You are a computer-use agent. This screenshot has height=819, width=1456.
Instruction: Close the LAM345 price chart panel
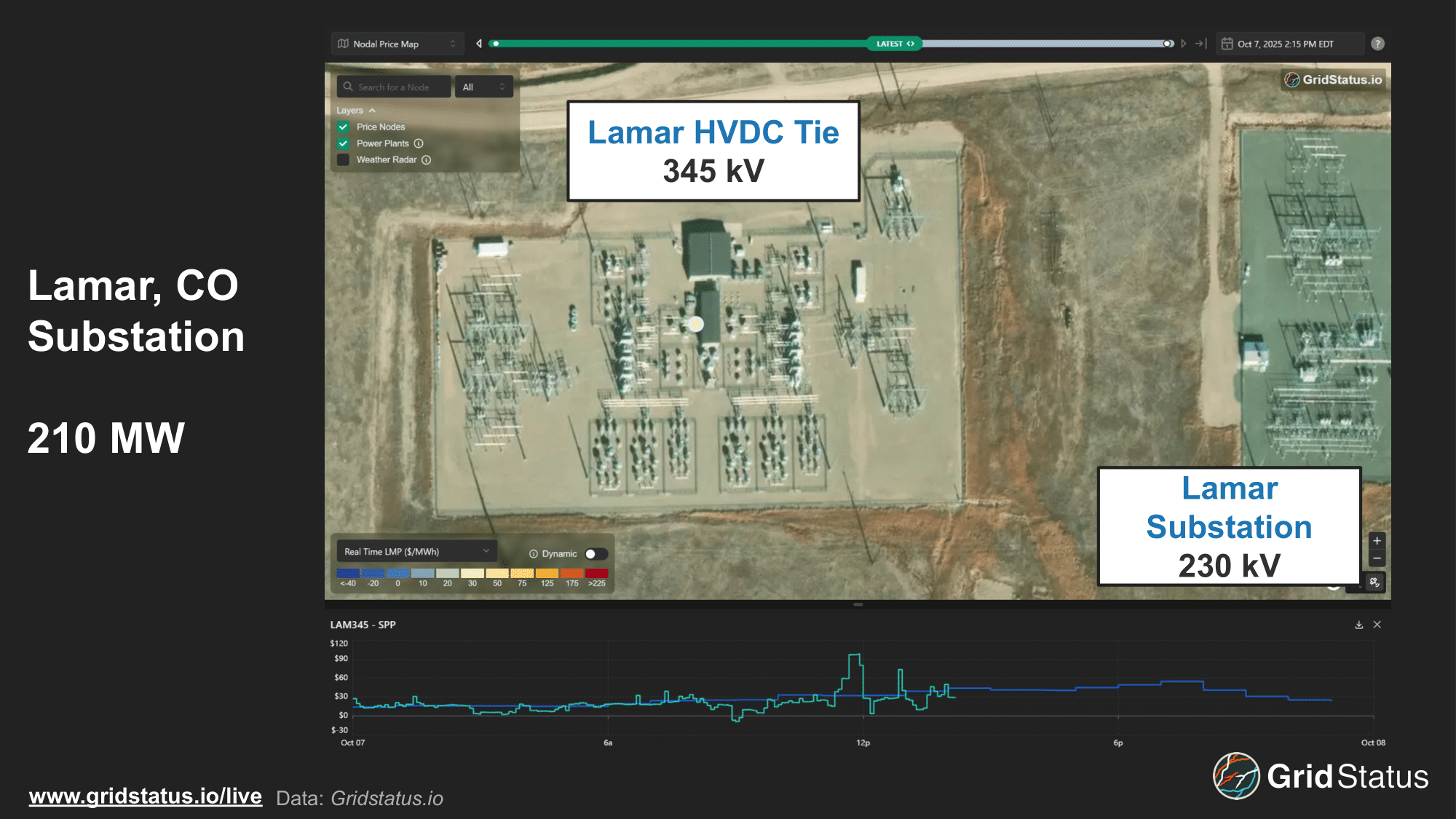point(1377,625)
